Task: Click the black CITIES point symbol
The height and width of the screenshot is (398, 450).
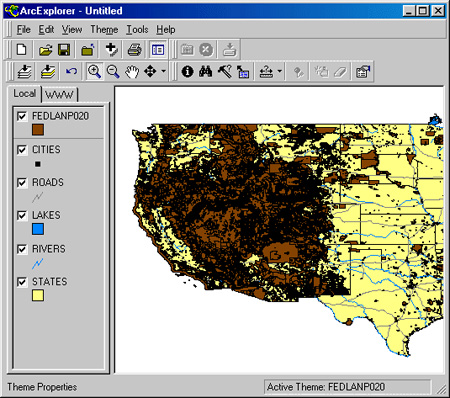Action: coord(38,164)
